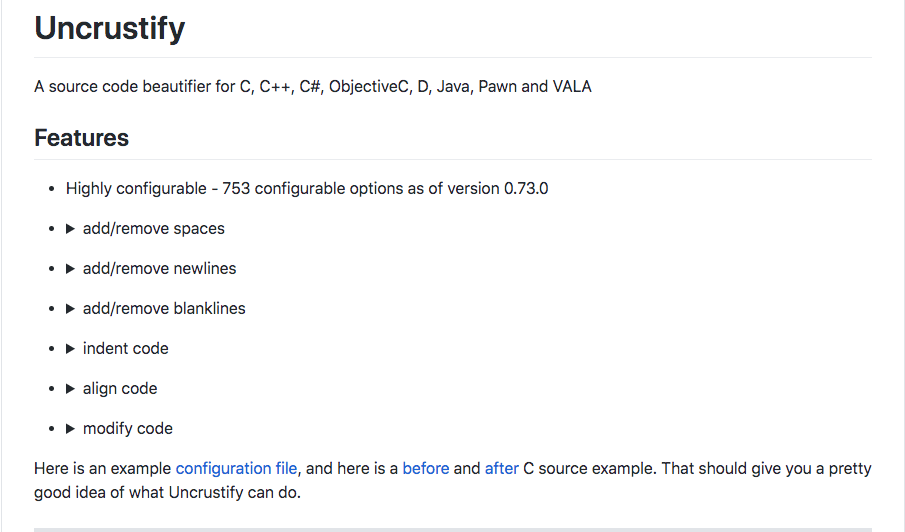Screen dimensions: 905x532
Task: Open the before C source example link
Action: click(426, 468)
